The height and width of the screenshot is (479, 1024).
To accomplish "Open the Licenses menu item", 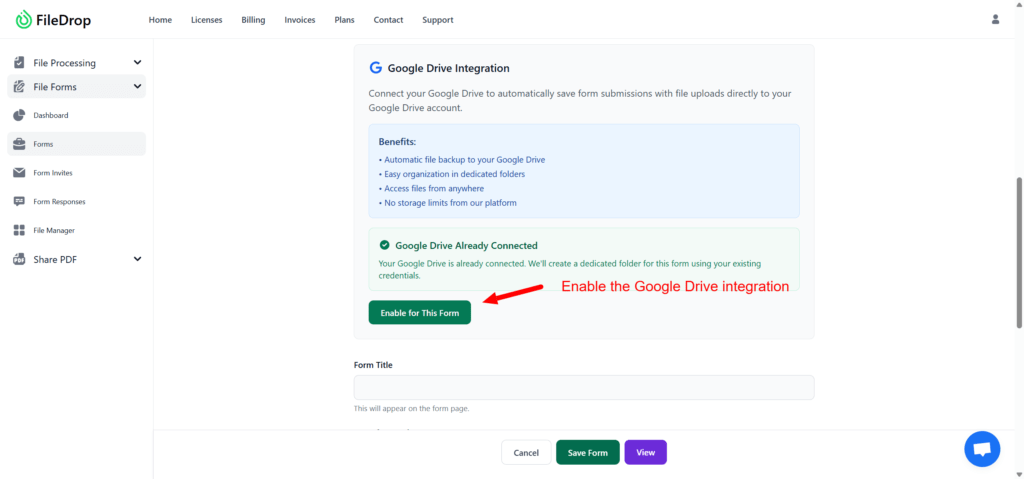I will (x=206, y=20).
